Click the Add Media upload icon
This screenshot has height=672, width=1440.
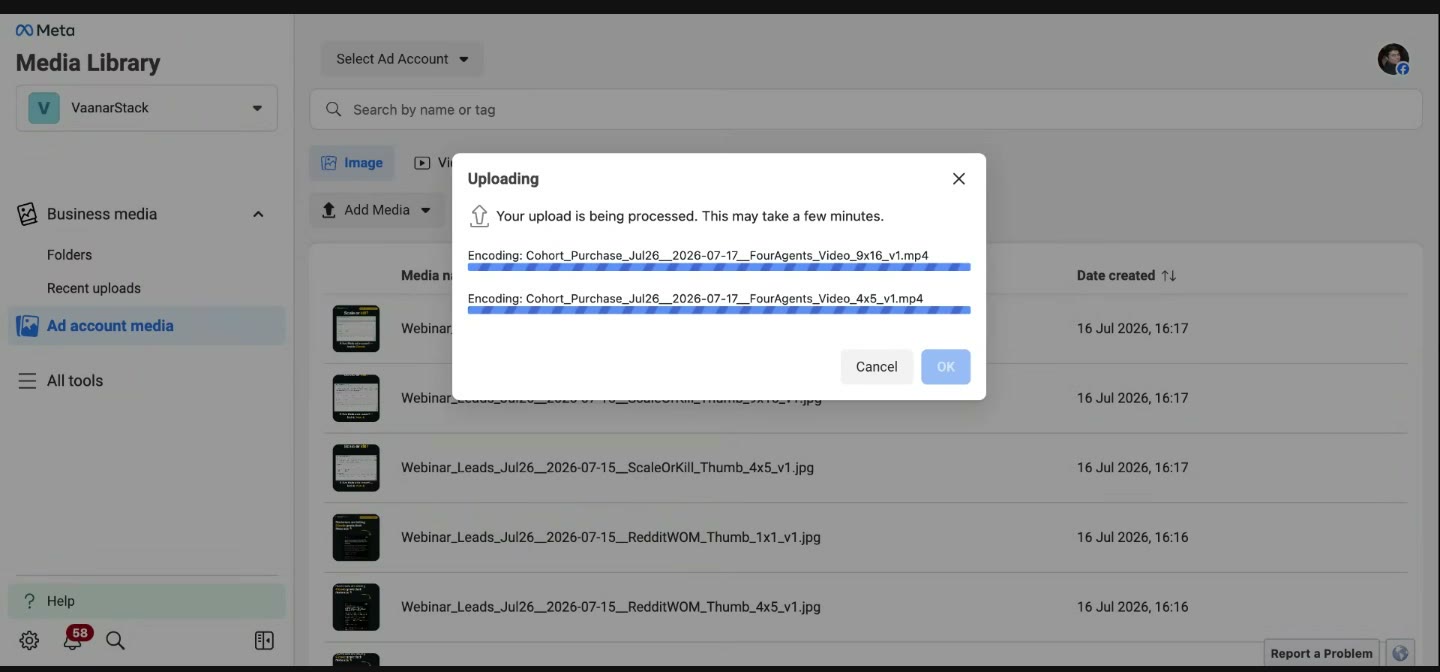(x=328, y=210)
